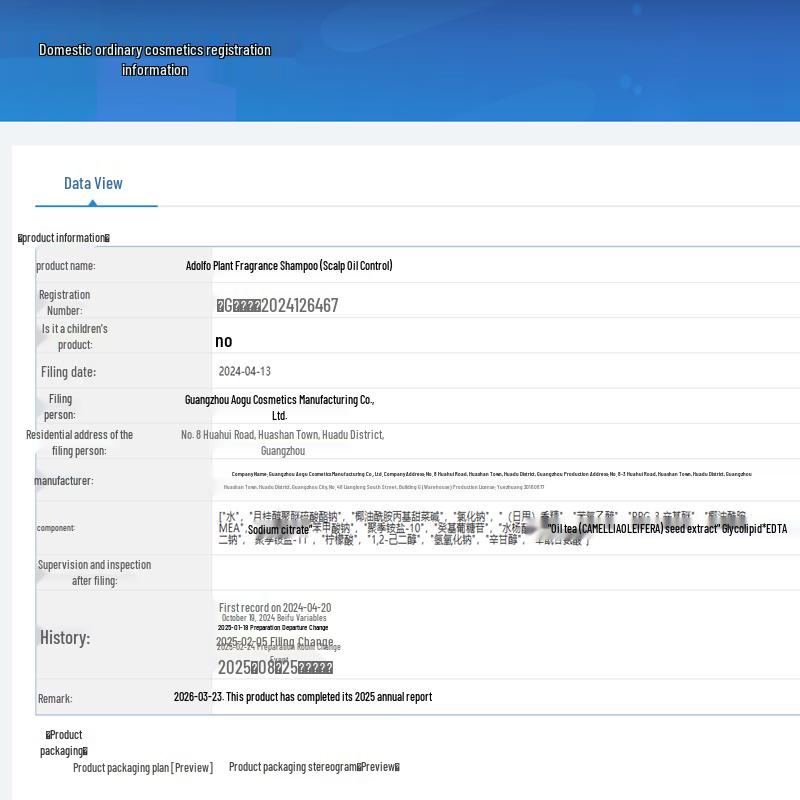Viewport: 800px width, 800px height.
Task: Click the 'History:' row label
Action: 65,637
